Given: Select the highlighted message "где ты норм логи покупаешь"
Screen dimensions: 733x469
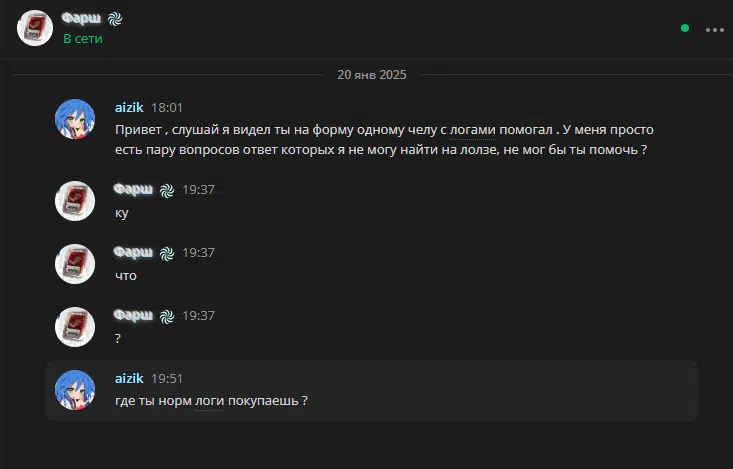Looking at the screenshot, I should 372,391.
